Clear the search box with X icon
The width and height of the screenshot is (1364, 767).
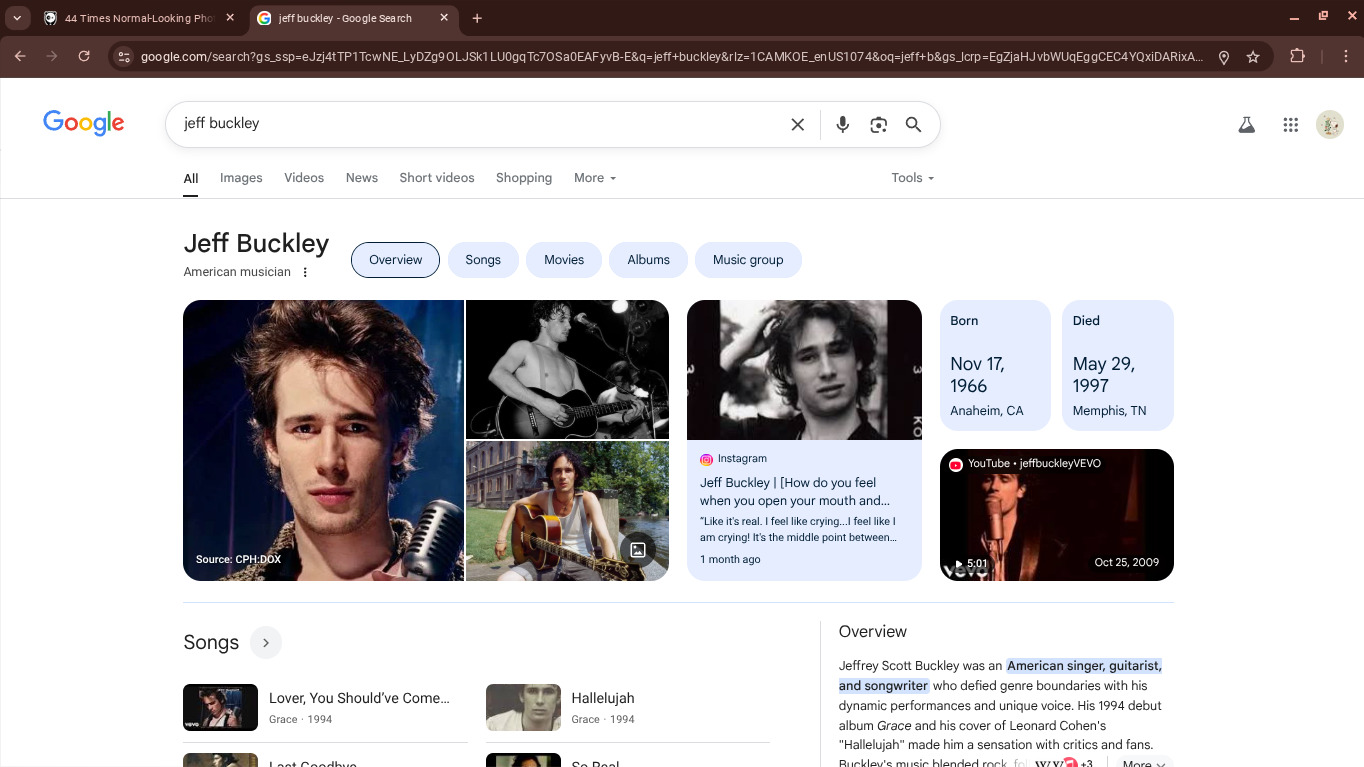798,125
